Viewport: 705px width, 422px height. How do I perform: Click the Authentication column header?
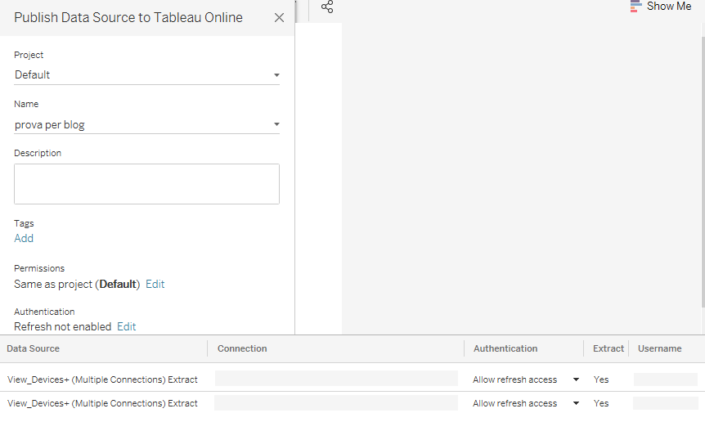(505, 348)
